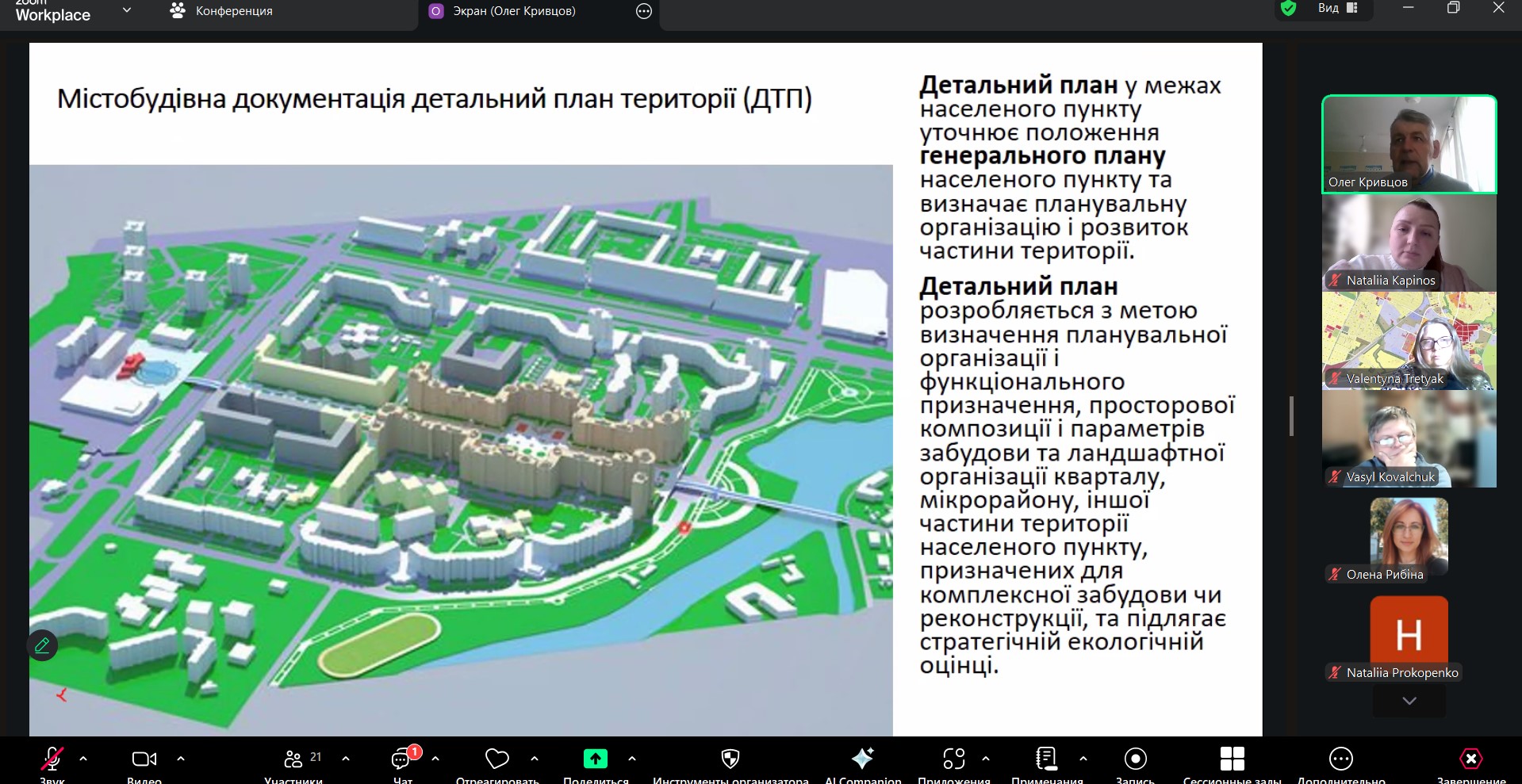Open Сессионные залы breakout rooms
This screenshot has width=1522, height=784.
pyautogui.click(x=1232, y=759)
